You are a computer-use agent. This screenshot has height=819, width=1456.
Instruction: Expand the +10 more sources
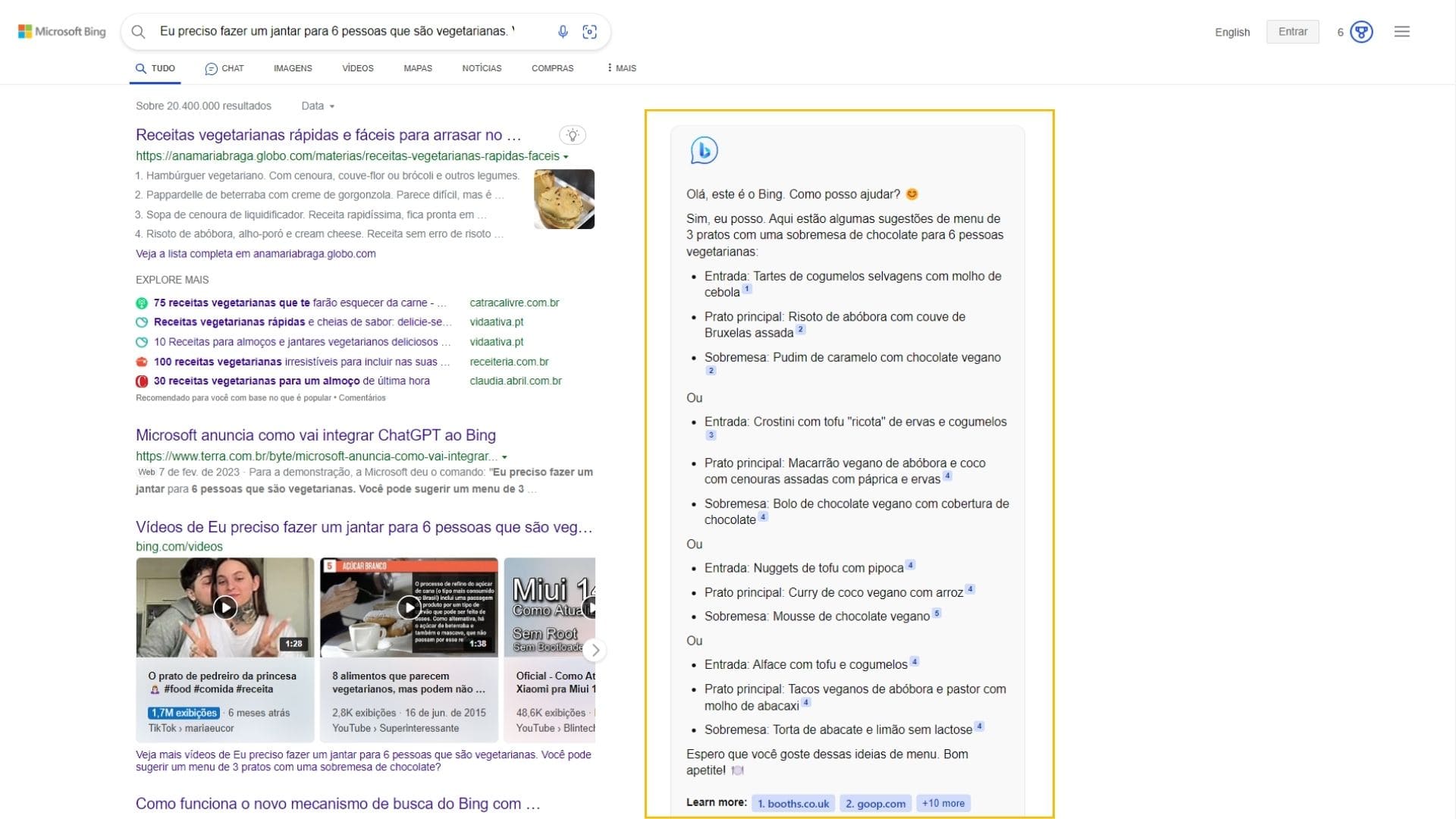coord(943,803)
